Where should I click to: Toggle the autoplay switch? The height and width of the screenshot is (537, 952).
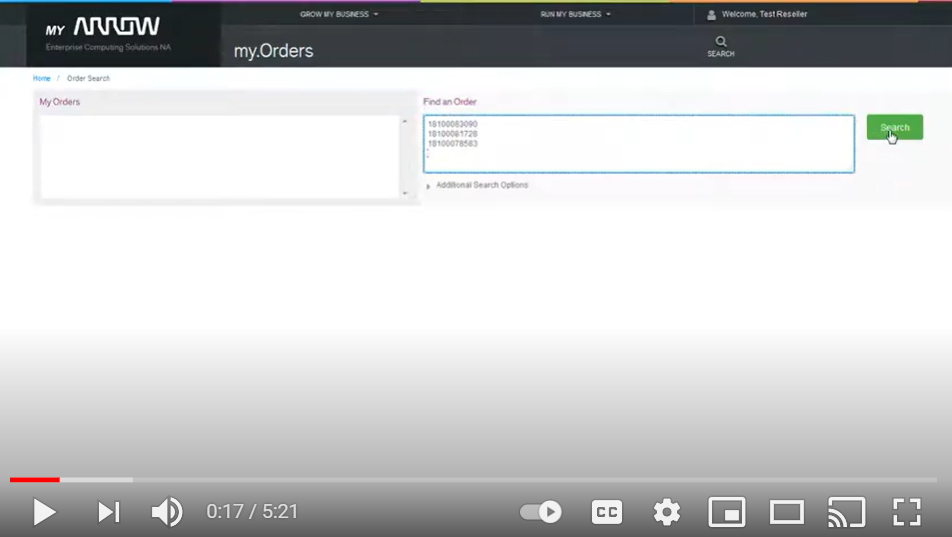click(541, 512)
